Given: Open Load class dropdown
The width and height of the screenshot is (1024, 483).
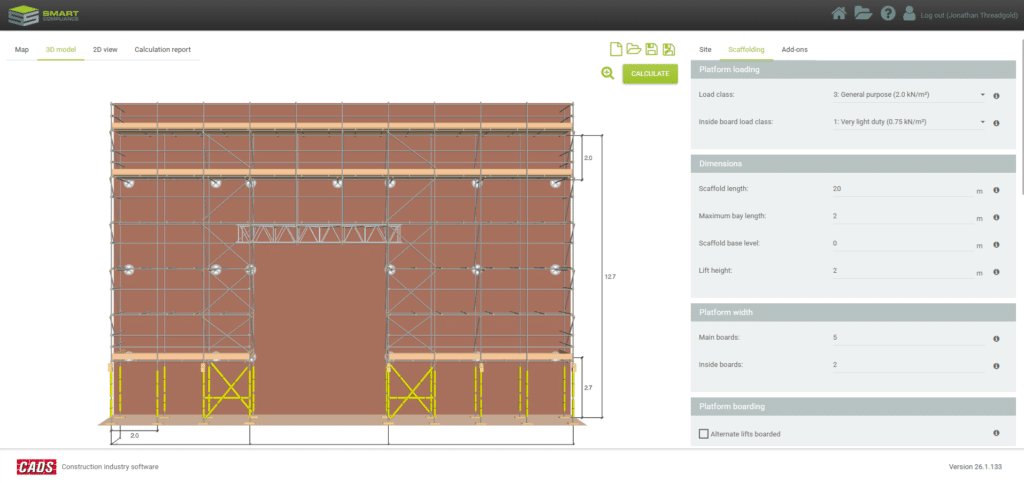Looking at the screenshot, I should pyautogui.click(x=908, y=95).
